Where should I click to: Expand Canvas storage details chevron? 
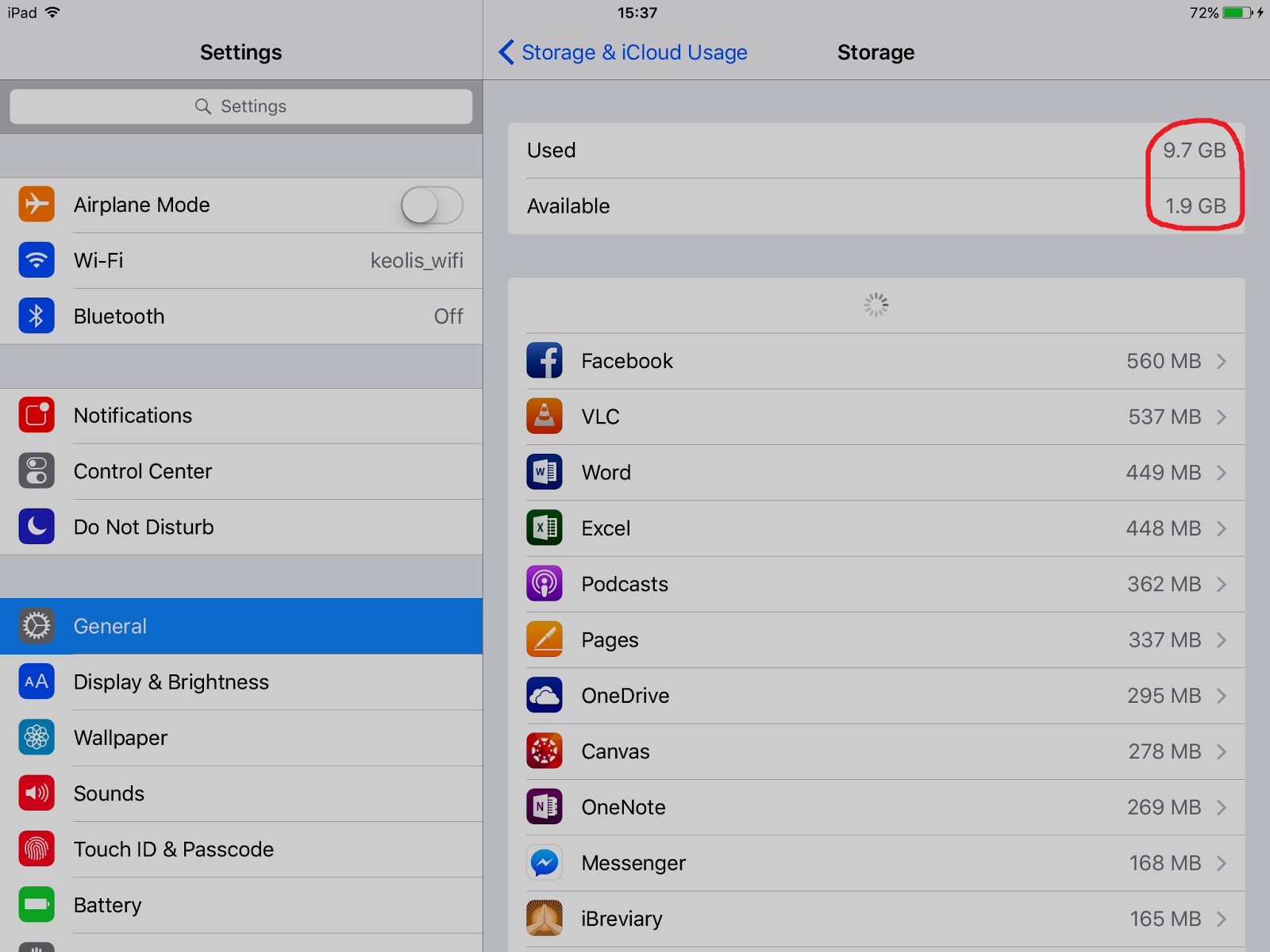(1222, 751)
